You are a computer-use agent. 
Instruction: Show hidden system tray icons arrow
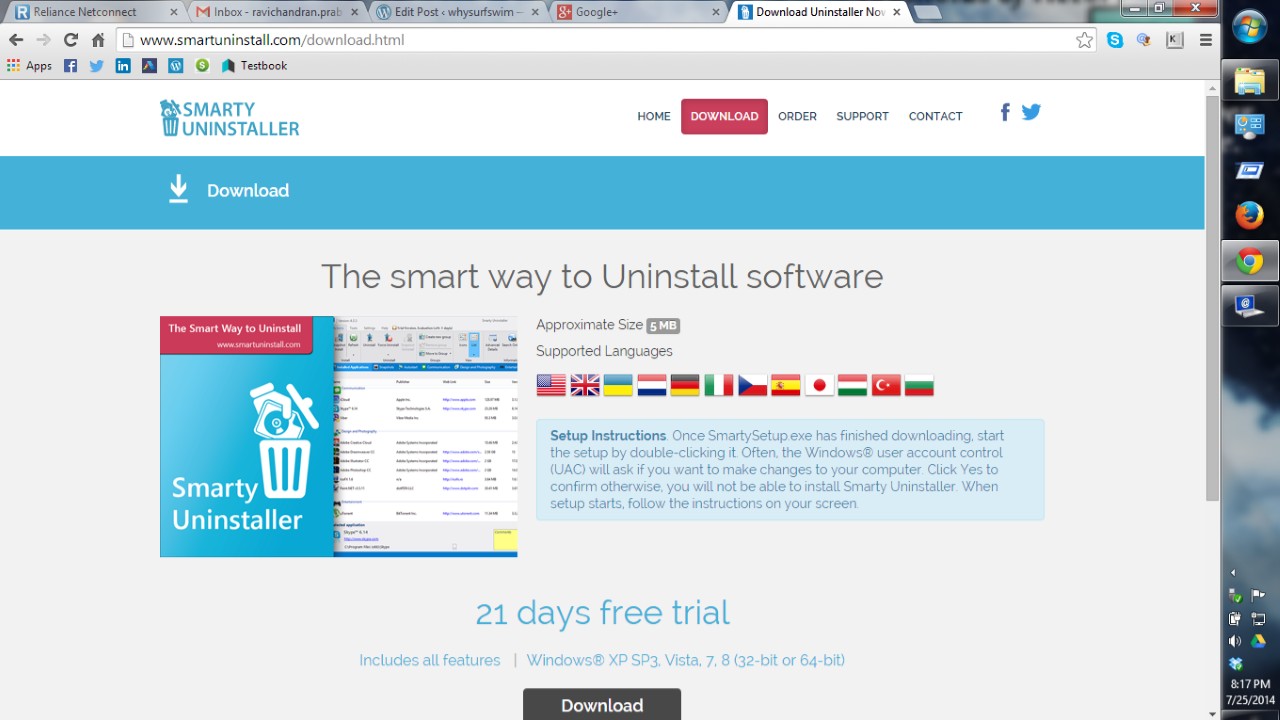tap(1233, 573)
